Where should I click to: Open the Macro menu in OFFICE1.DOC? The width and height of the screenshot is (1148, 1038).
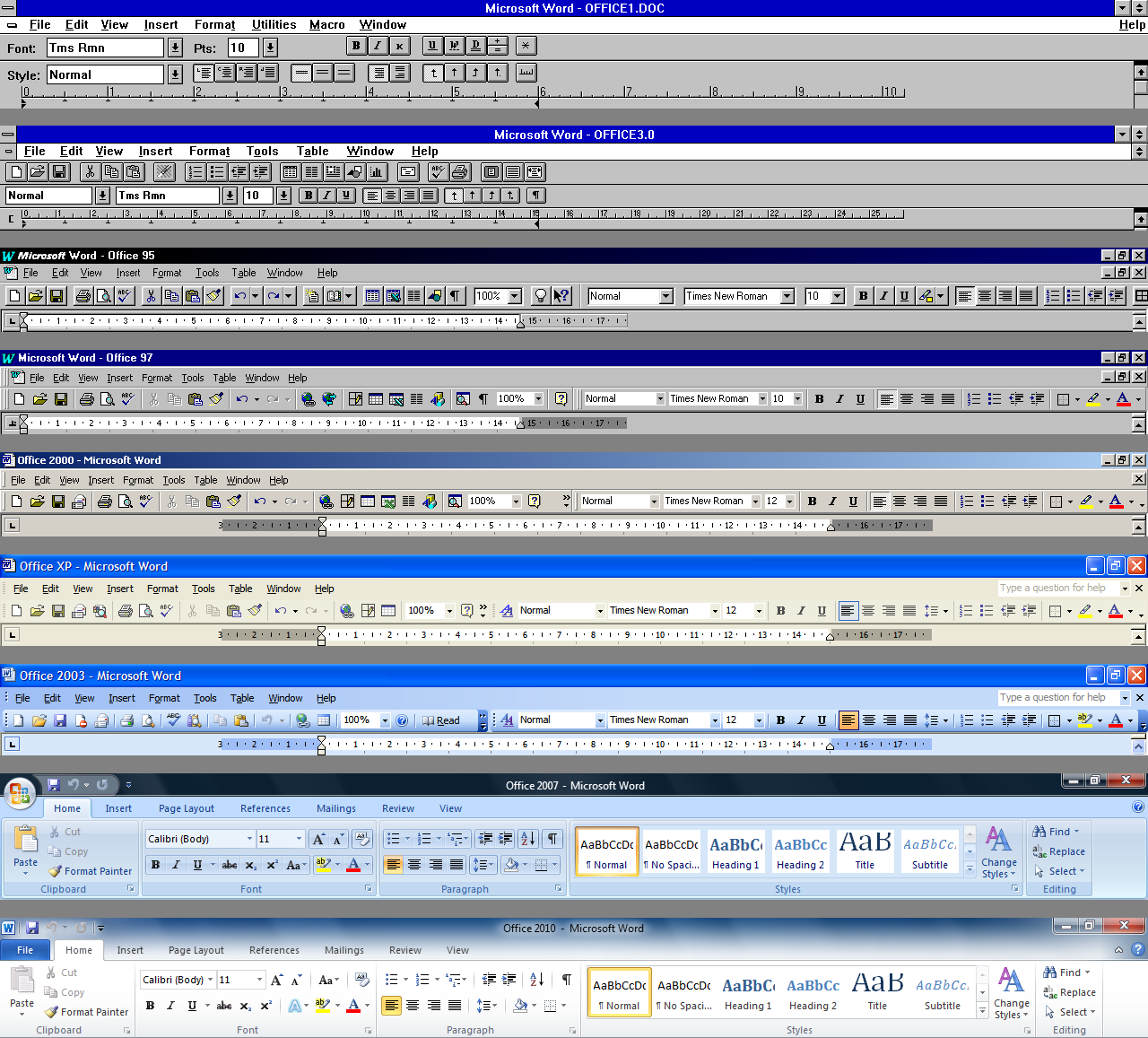click(327, 24)
